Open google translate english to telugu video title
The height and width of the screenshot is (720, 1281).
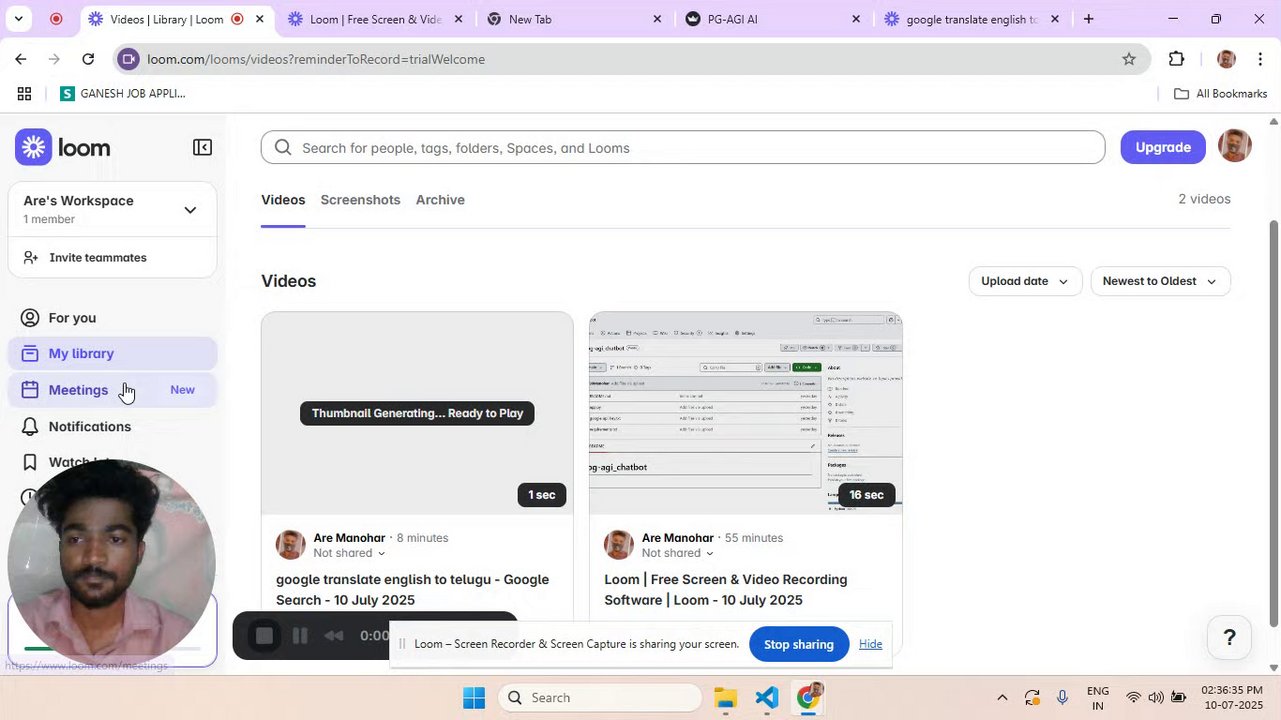412,590
